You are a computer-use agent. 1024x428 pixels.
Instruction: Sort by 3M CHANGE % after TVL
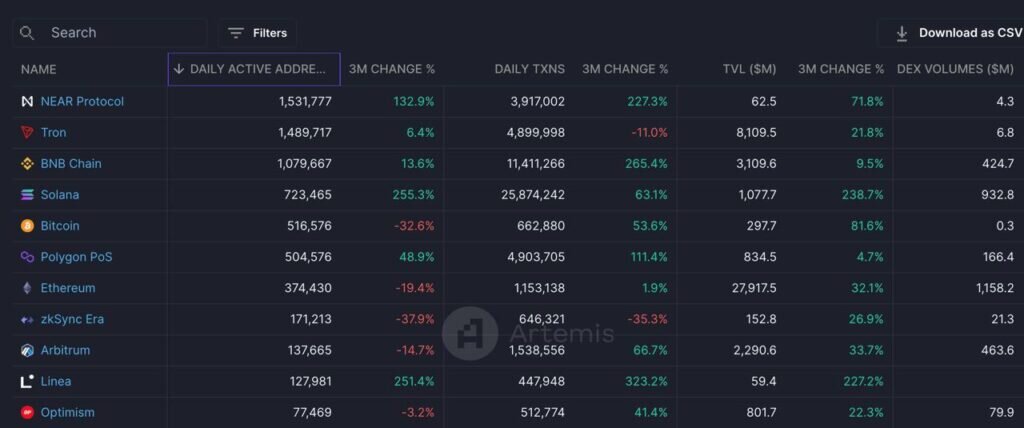click(840, 69)
